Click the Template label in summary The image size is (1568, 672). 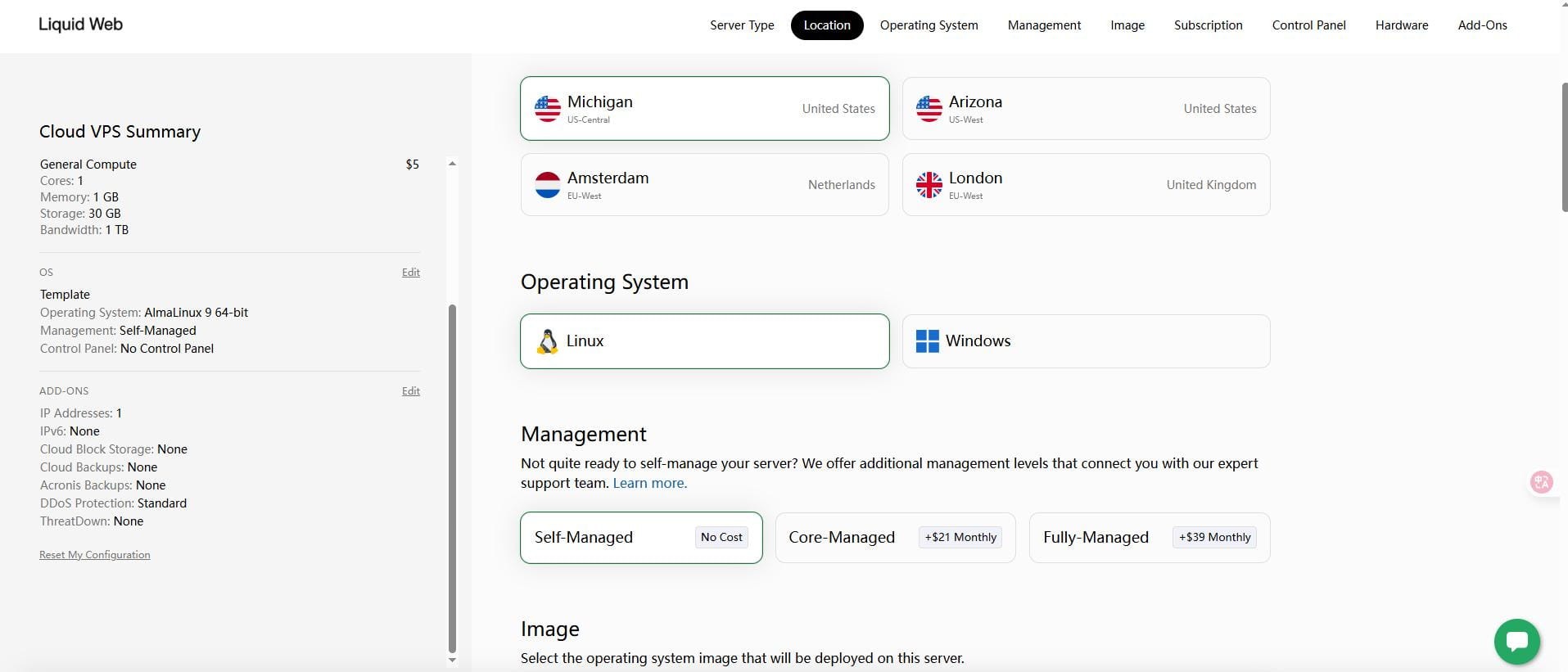coord(65,295)
